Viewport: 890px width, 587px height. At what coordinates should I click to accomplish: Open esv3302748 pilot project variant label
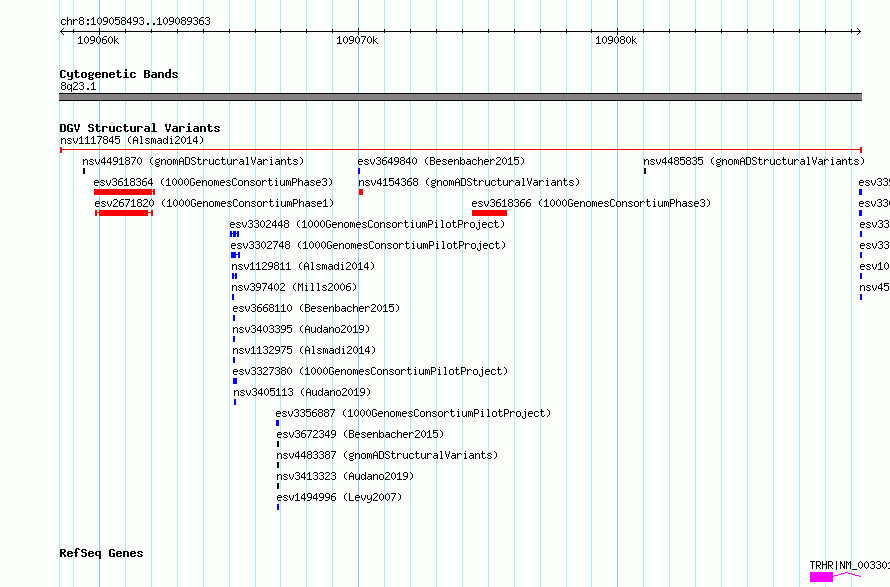368,245
